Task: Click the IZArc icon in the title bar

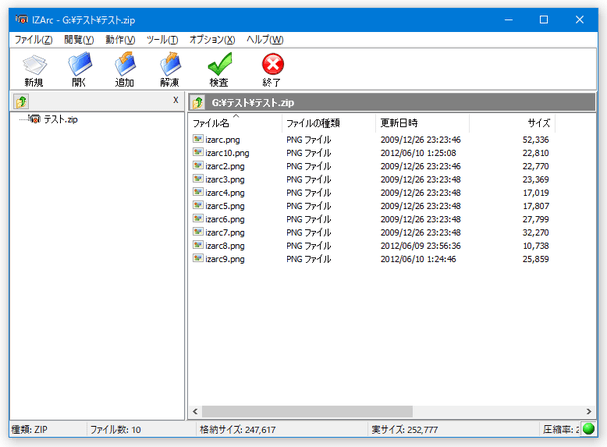Action: (x=21, y=19)
